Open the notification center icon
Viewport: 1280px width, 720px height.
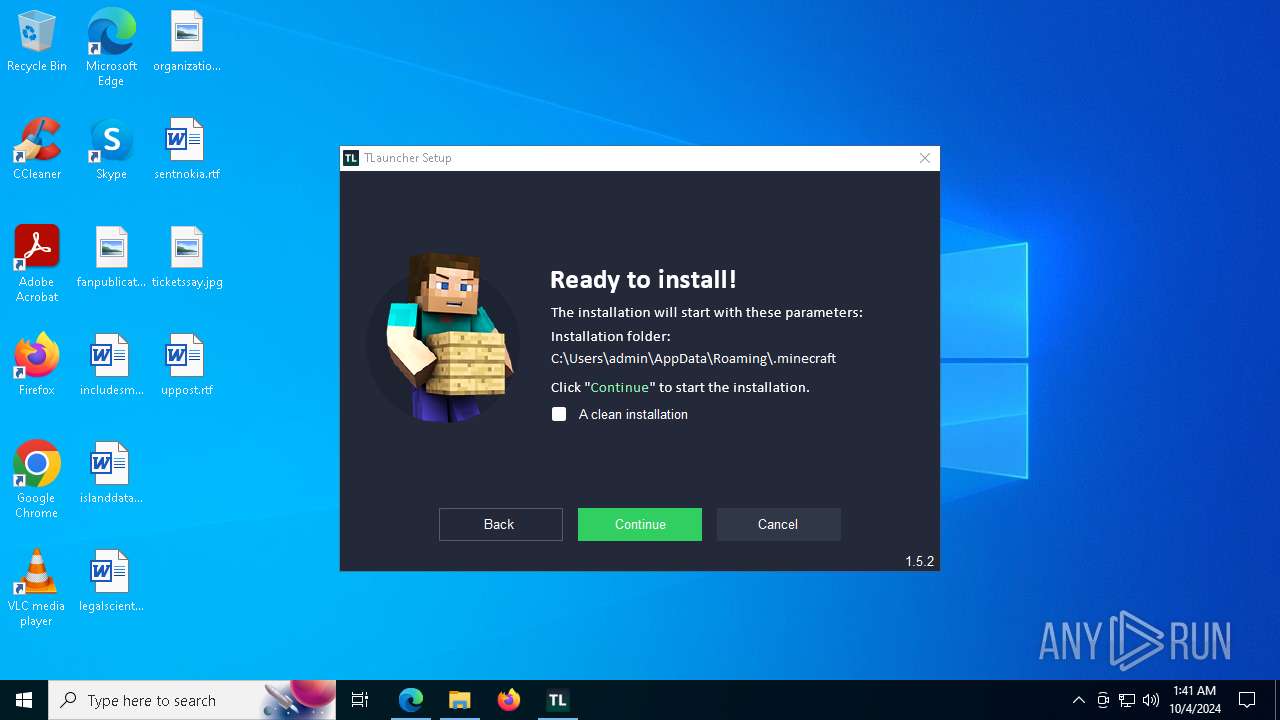tap(1247, 700)
